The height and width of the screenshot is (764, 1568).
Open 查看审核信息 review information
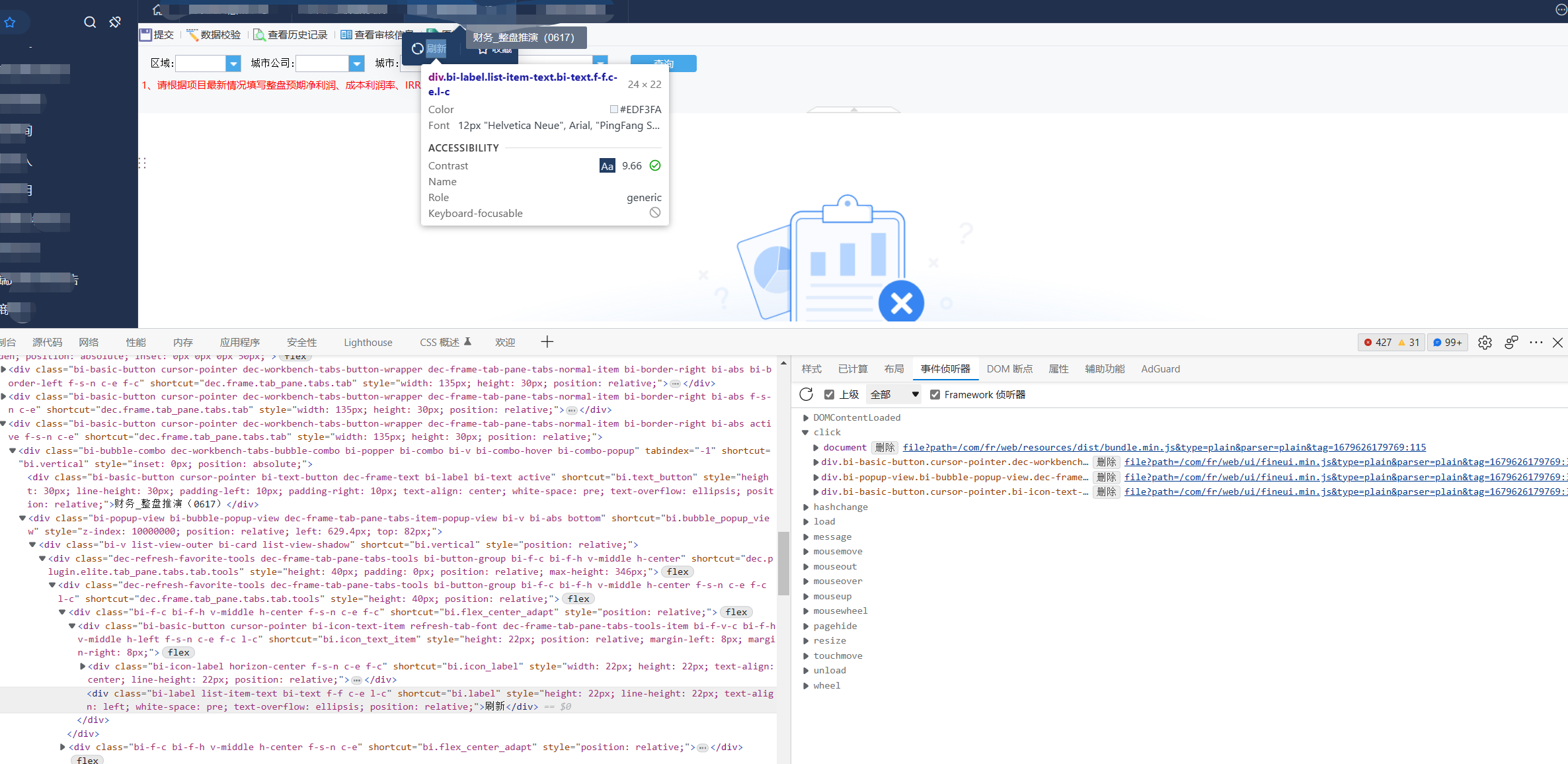(x=377, y=34)
